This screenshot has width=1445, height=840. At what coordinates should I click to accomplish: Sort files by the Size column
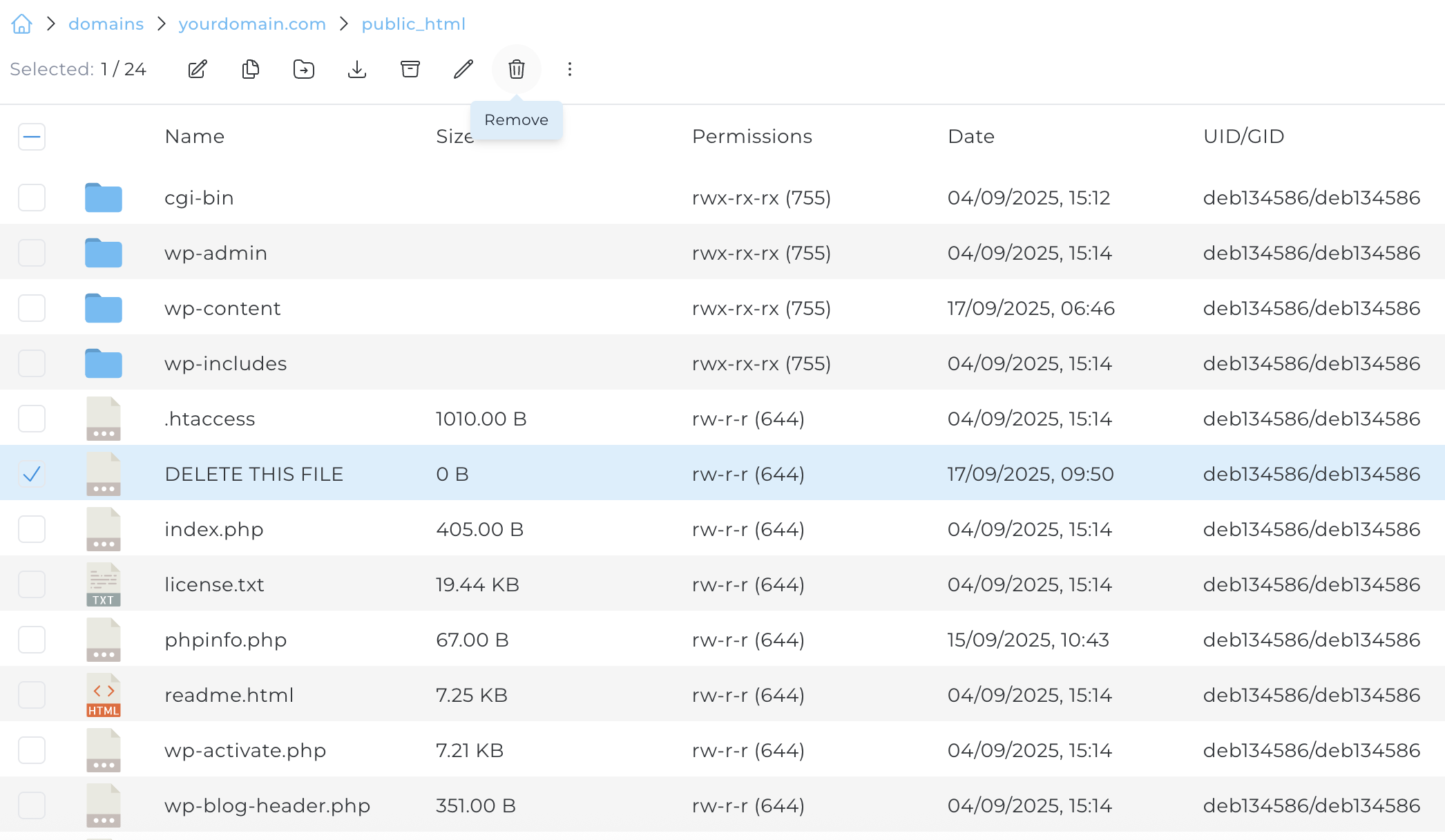pyautogui.click(x=456, y=136)
